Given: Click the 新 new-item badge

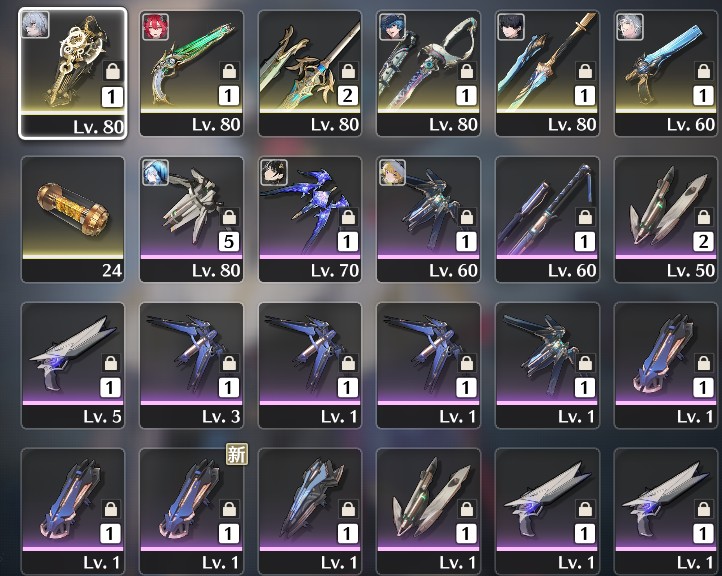Looking at the screenshot, I should coord(236,454).
